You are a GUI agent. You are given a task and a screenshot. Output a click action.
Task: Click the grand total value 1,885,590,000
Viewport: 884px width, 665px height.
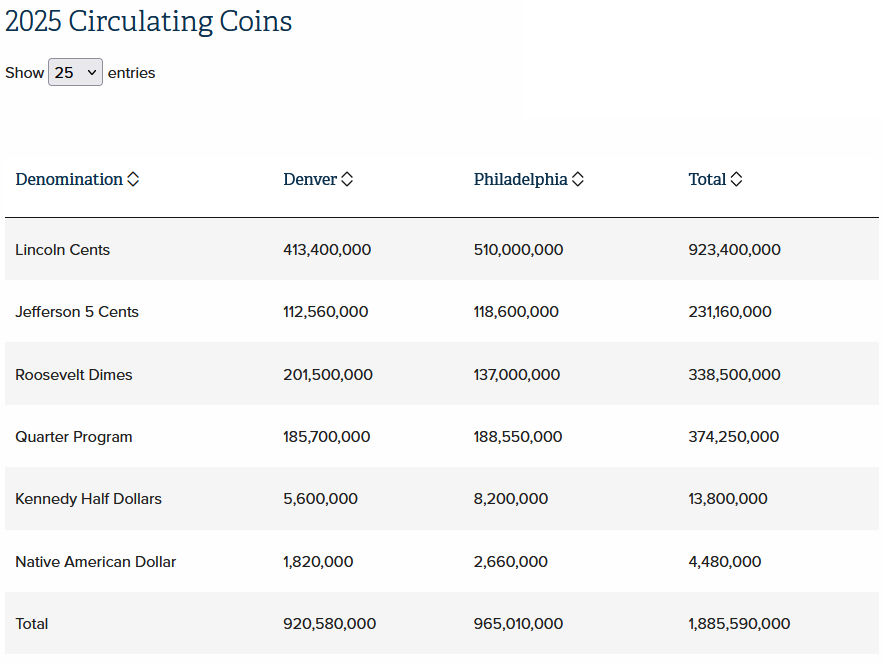[x=739, y=624]
